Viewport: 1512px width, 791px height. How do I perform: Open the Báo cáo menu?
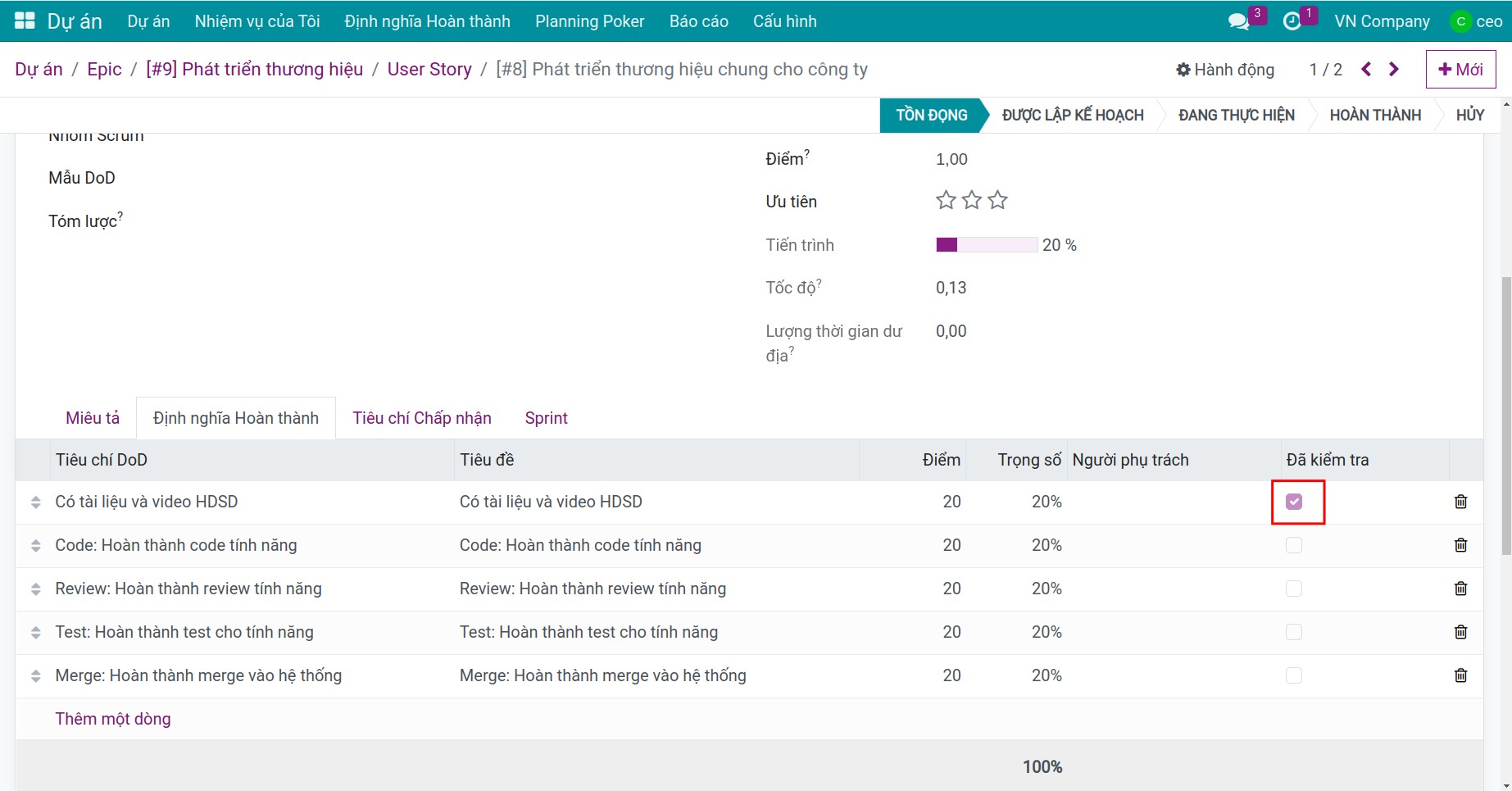point(699,21)
